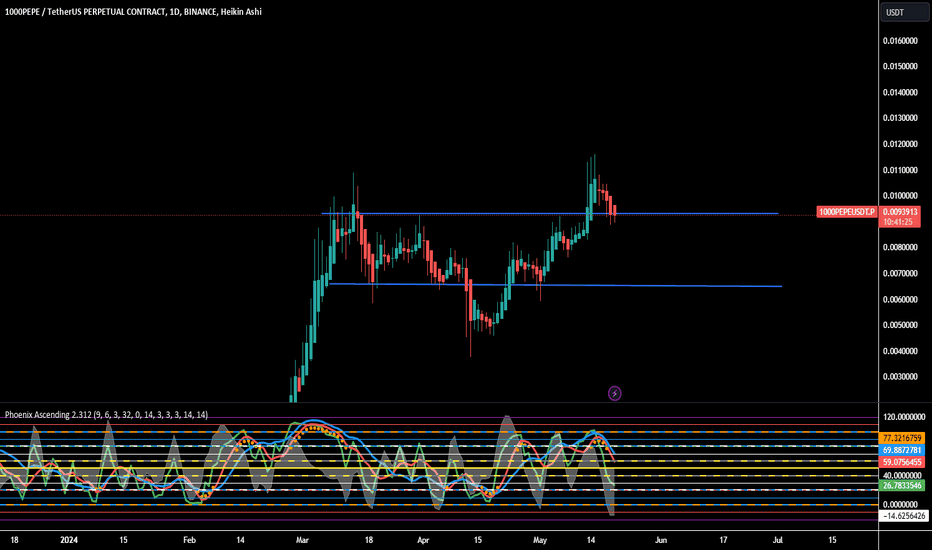This screenshot has width=932, height=550.
Task: Click the 17 date label after Jun
Action: coord(723,540)
